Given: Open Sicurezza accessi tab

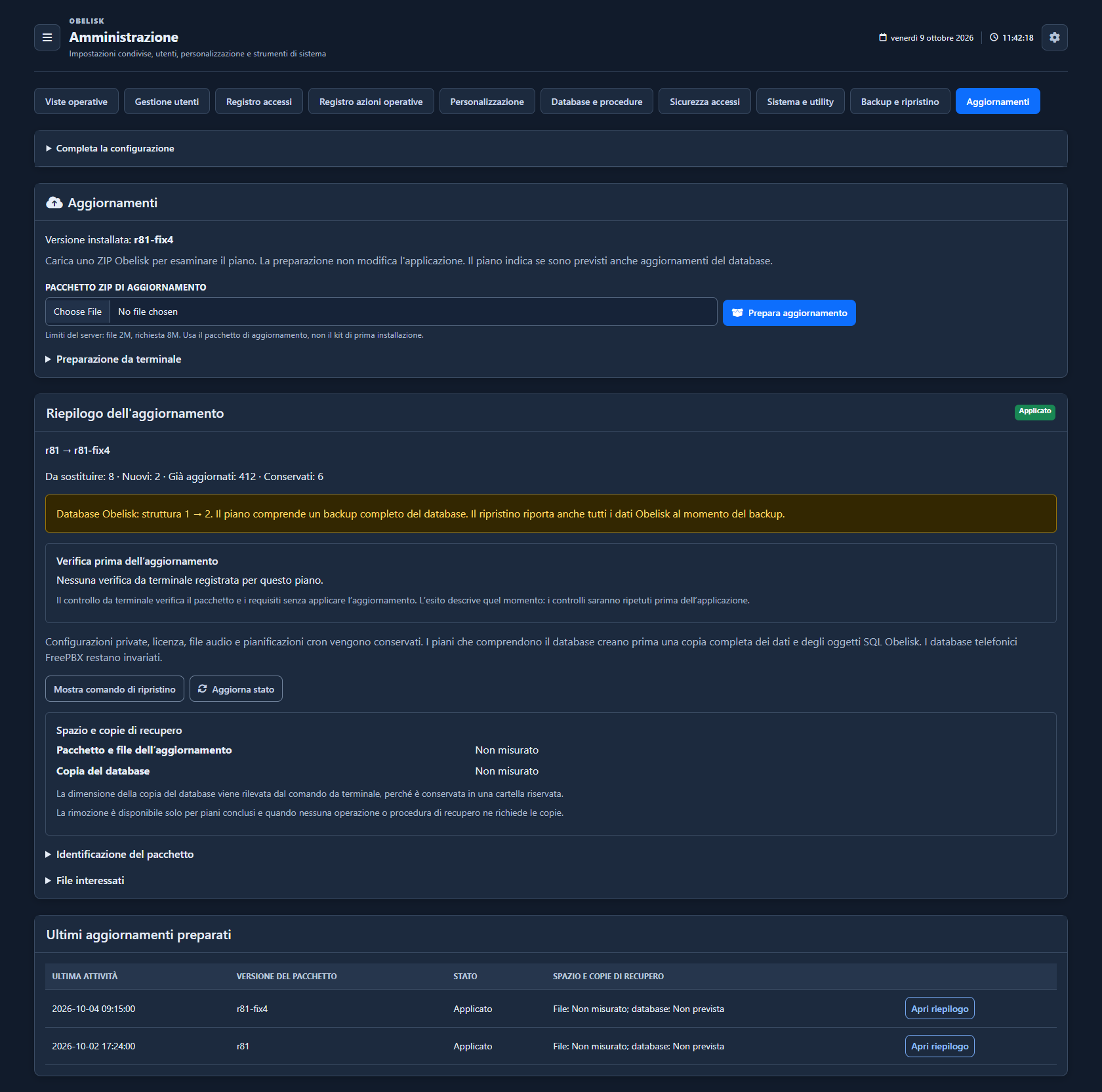Looking at the screenshot, I should pyautogui.click(x=704, y=101).
